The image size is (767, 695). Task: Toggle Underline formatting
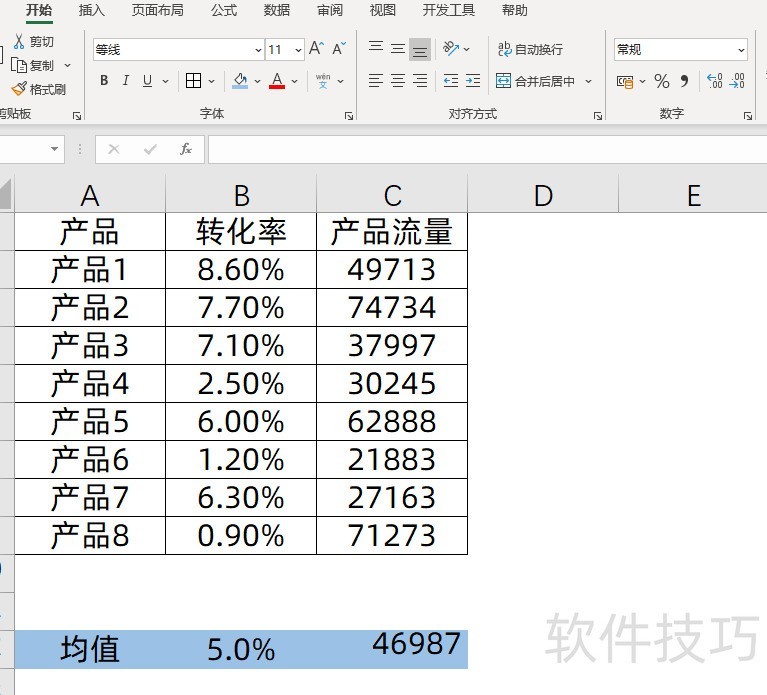click(x=147, y=80)
